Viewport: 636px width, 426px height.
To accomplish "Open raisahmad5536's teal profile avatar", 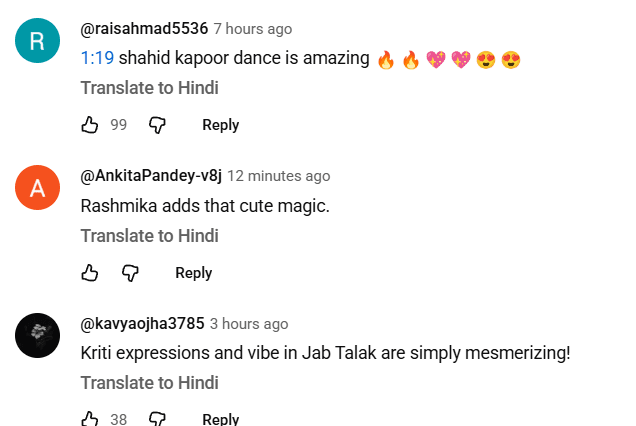I will click(x=38, y=41).
